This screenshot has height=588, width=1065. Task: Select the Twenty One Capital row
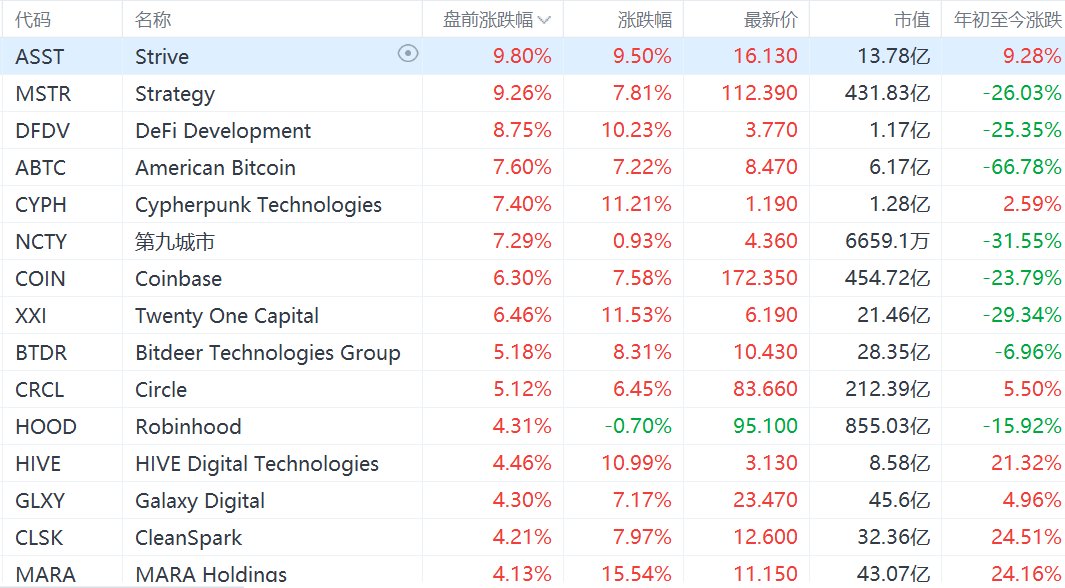532,315
